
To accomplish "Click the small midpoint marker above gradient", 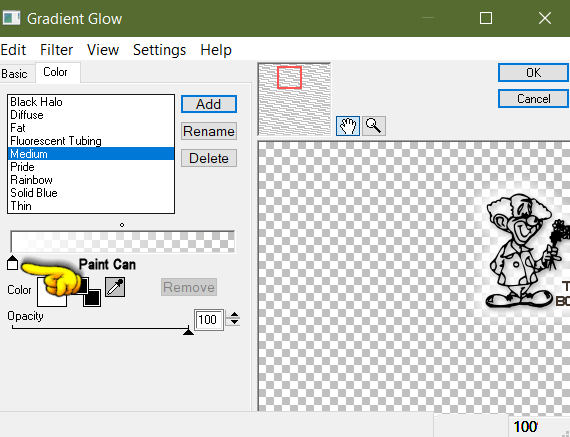I will coord(122,225).
